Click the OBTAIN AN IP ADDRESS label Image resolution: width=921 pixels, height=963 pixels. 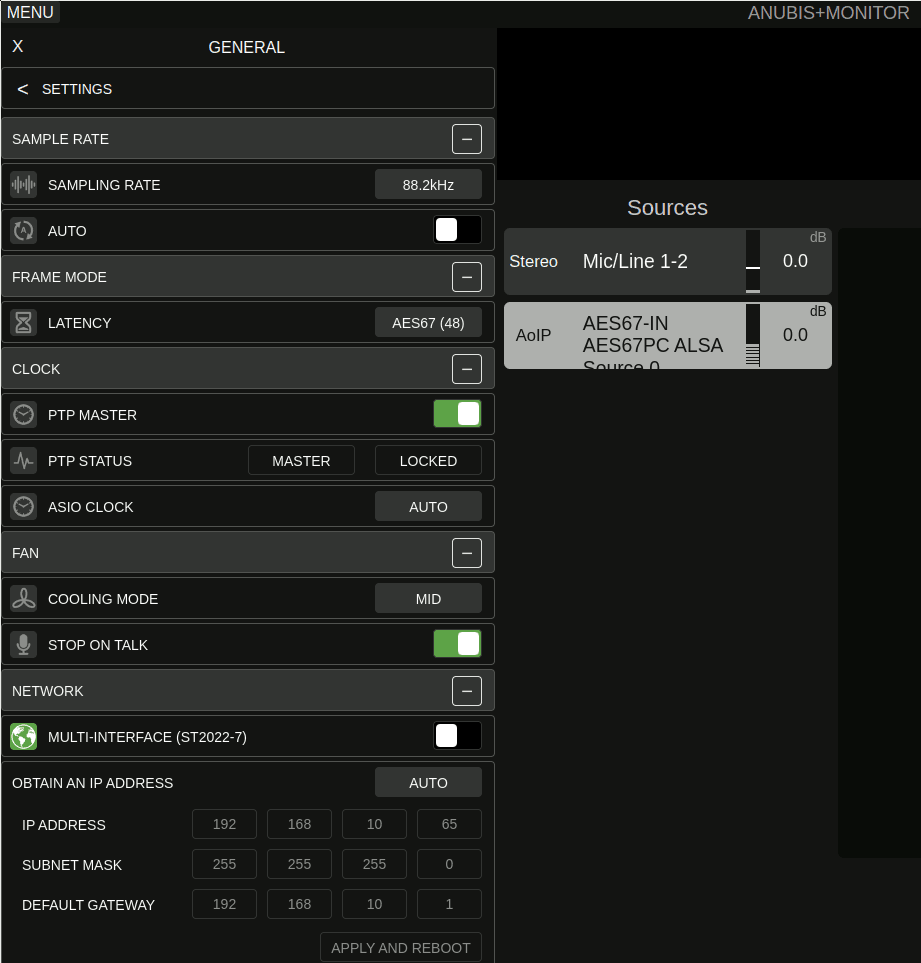(93, 783)
